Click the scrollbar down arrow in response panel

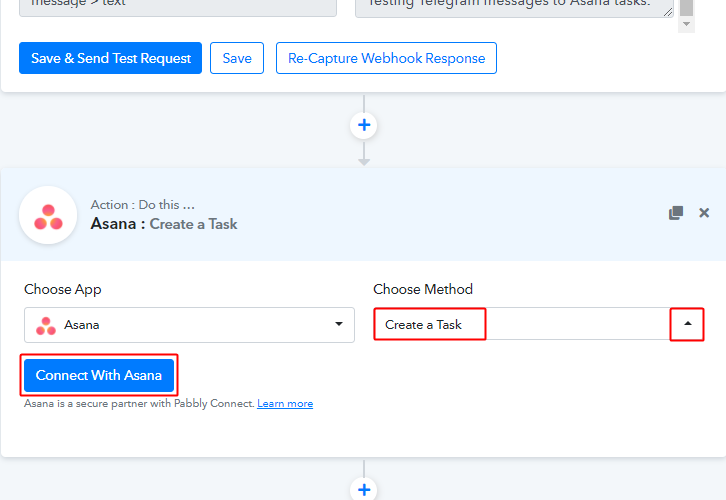point(686,25)
